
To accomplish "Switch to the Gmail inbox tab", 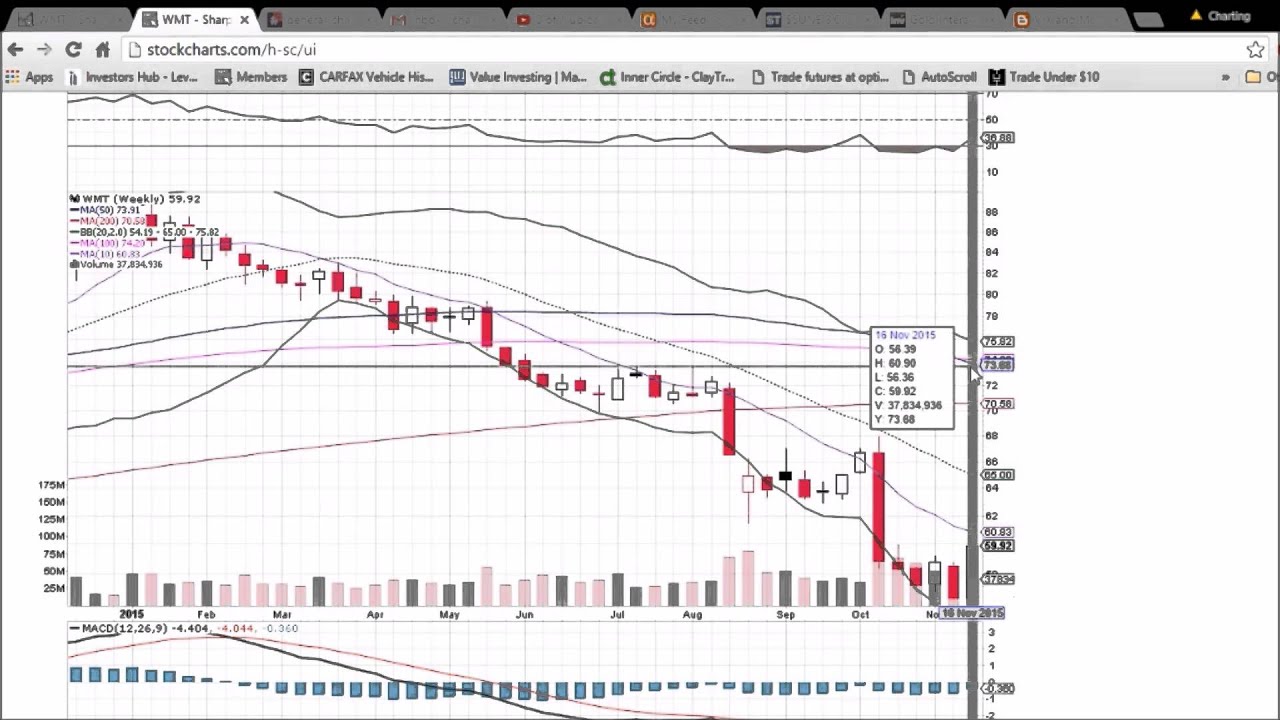I will (x=445, y=19).
